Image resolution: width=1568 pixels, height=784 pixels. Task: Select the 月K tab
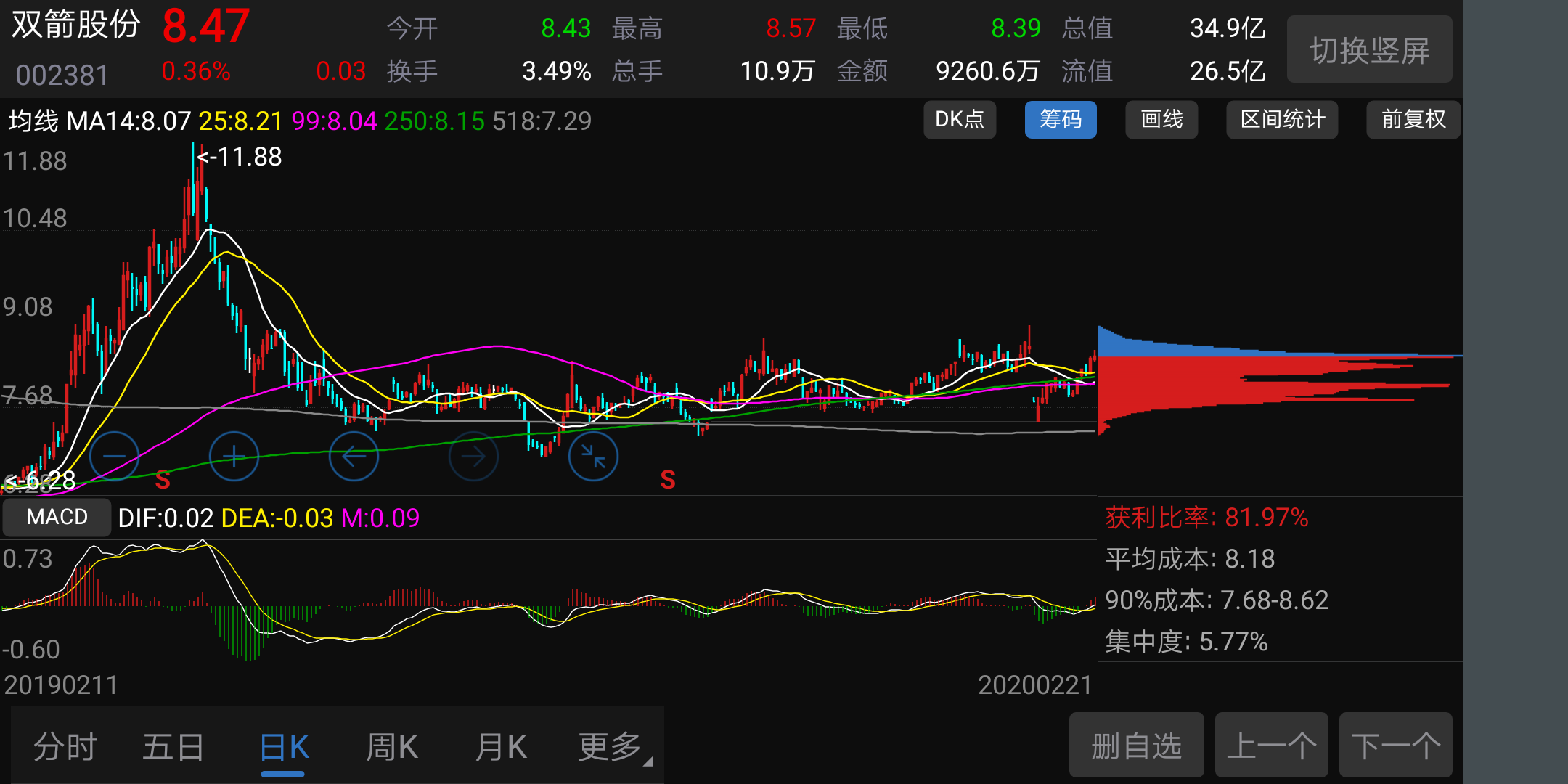(500, 746)
